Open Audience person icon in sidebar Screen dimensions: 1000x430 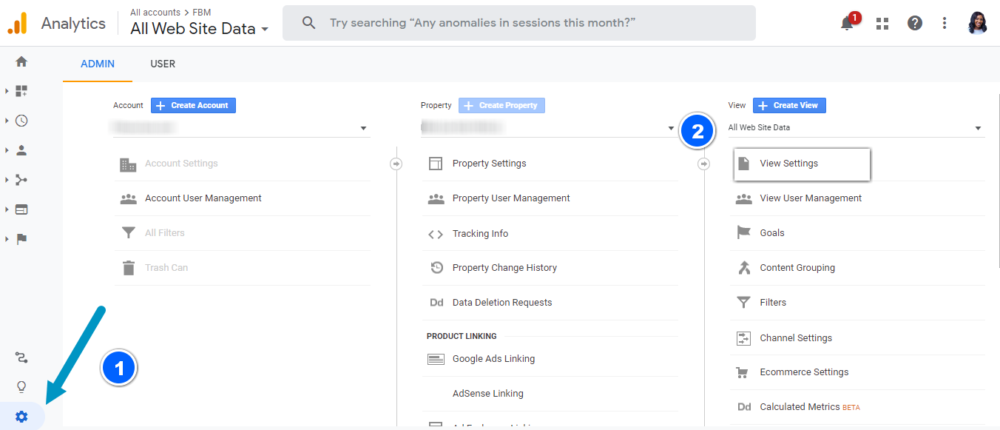click(22, 151)
